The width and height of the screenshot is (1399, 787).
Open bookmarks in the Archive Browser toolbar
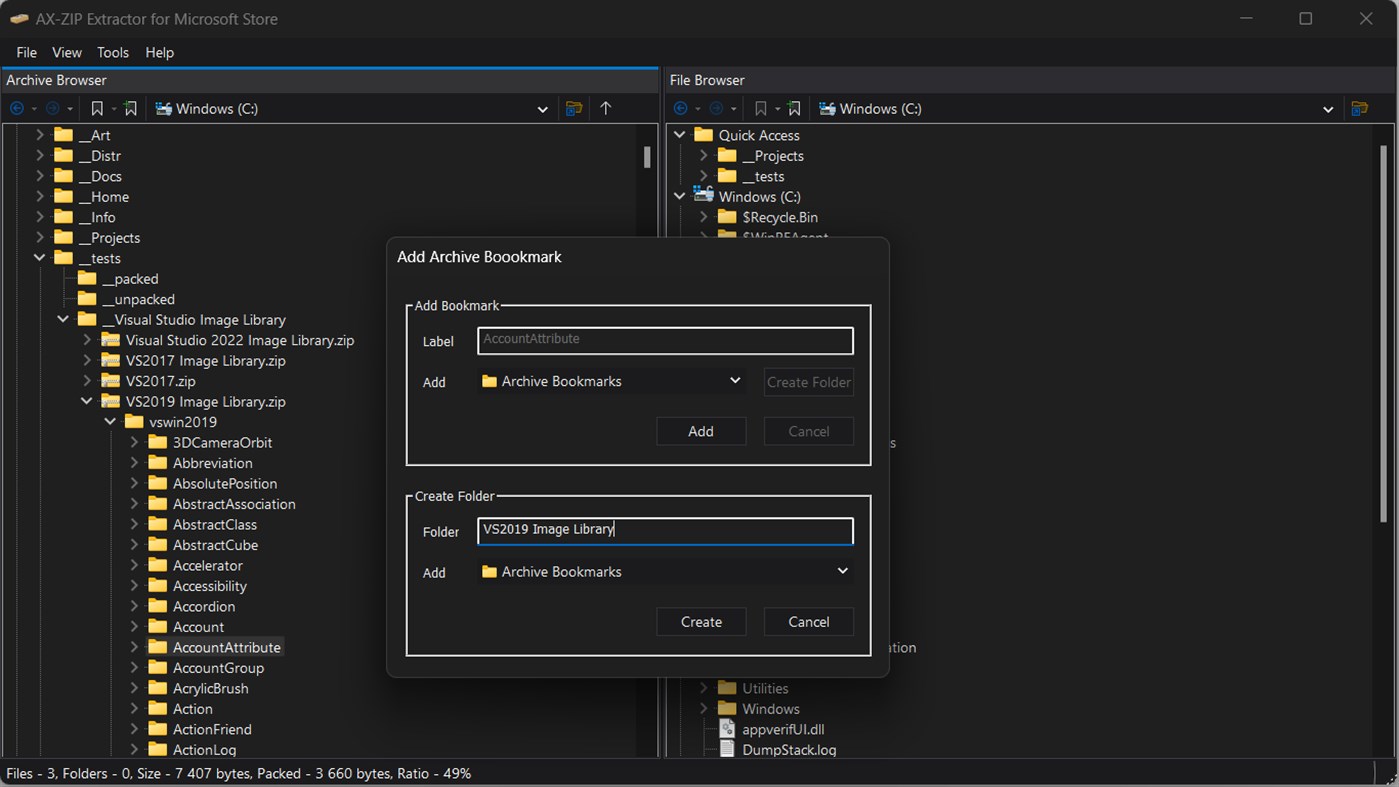click(x=97, y=108)
